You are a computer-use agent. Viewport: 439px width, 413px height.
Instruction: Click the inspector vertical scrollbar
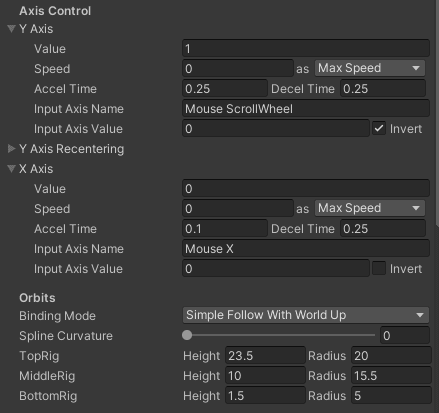click(437, 113)
